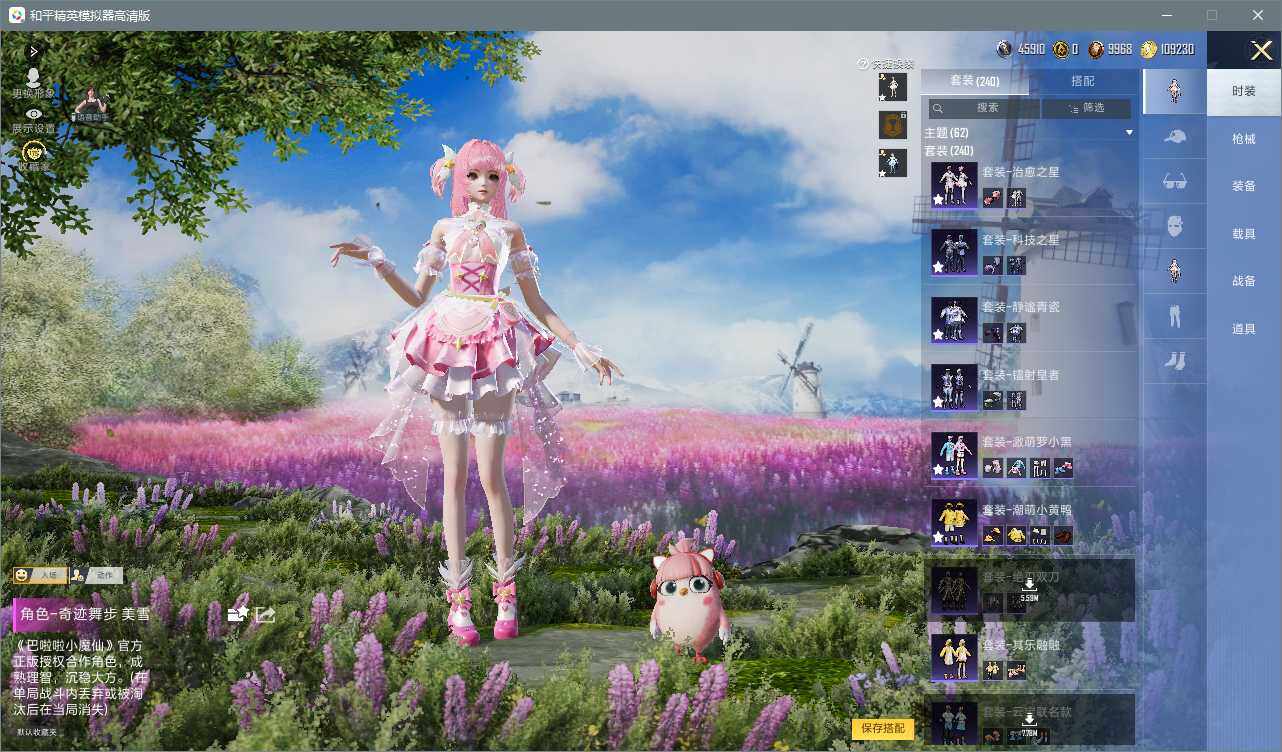Open the 装备 equipment menu
The image size is (1282, 752).
coord(1244,186)
